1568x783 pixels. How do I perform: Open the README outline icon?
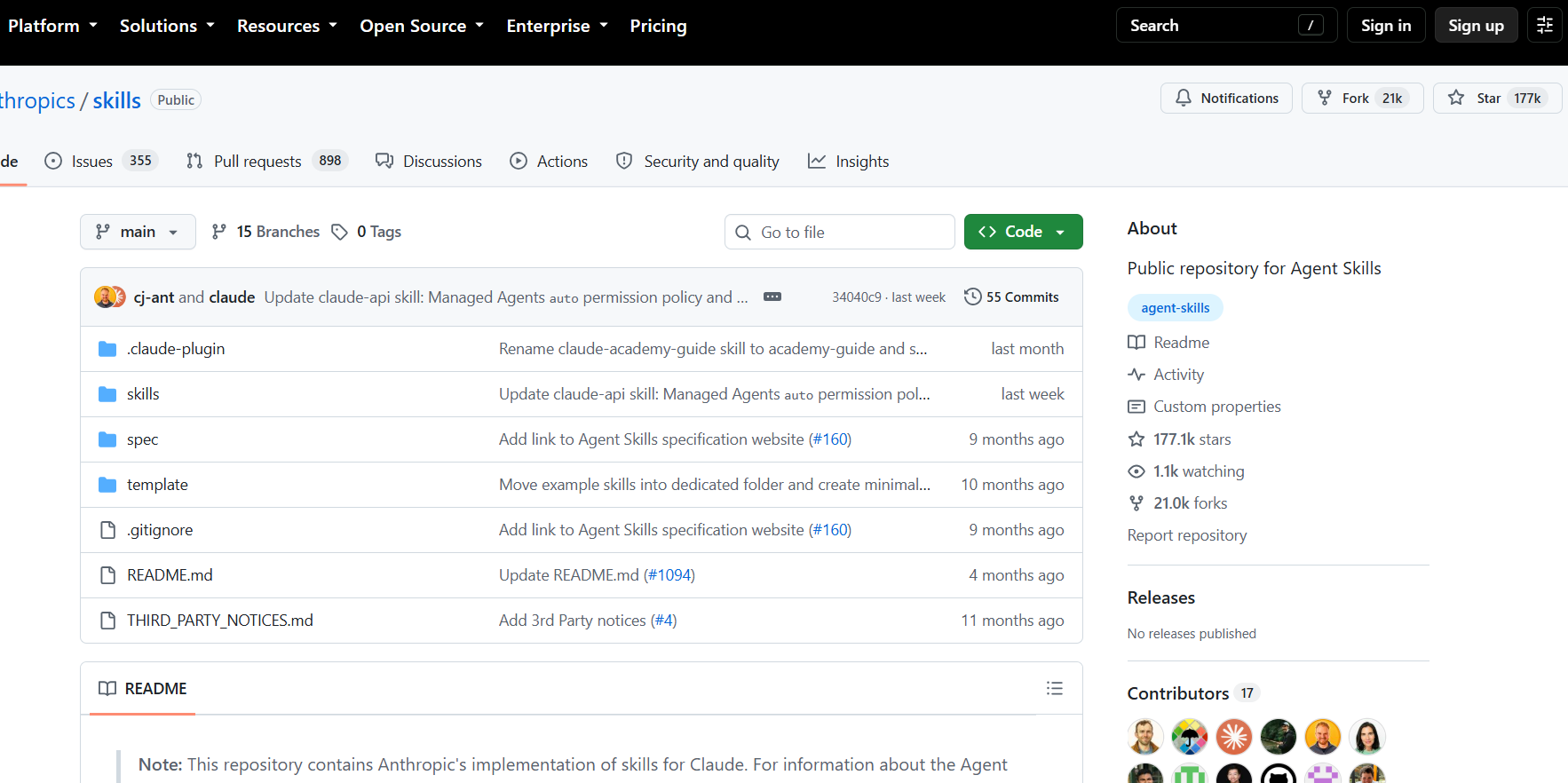coord(1054,688)
